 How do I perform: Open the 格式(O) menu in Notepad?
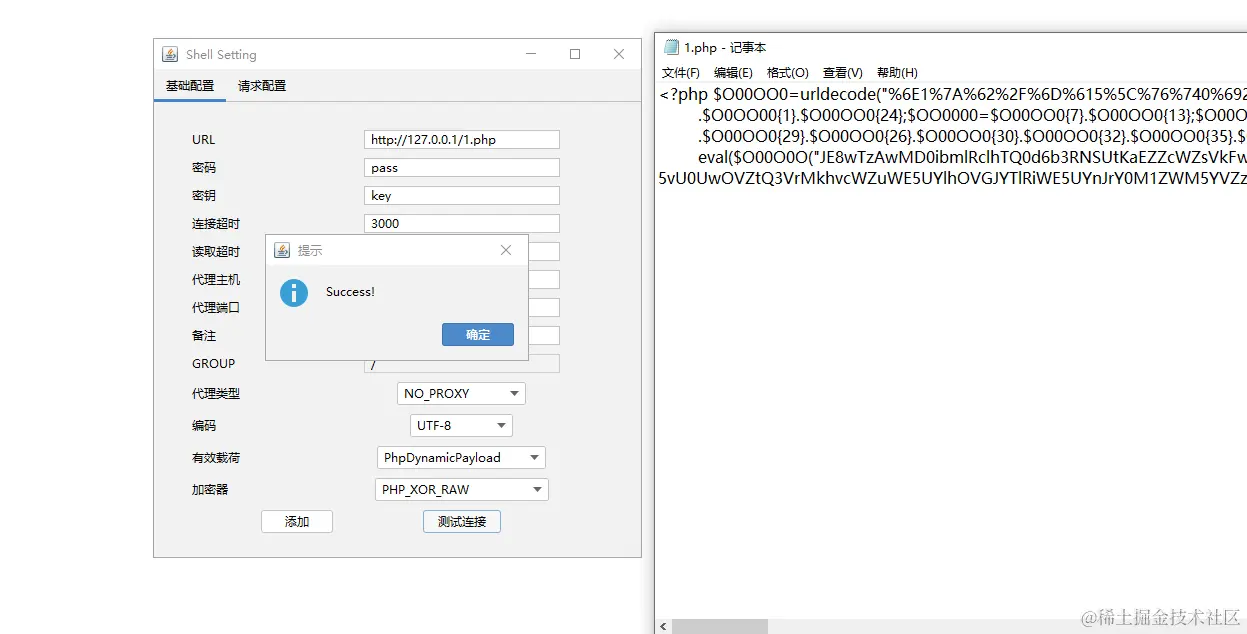click(787, 73)
